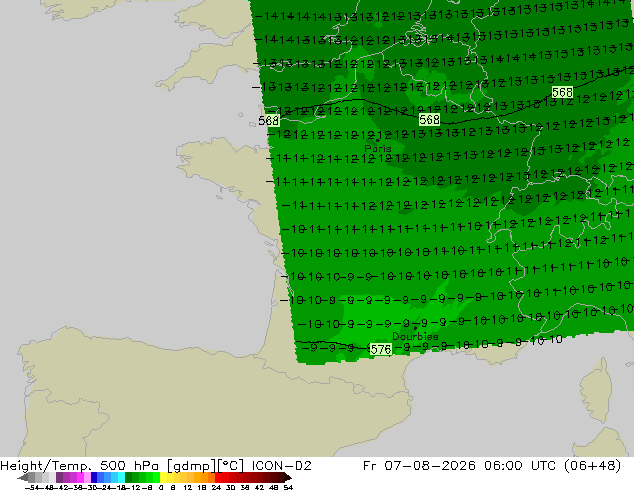Click the Corsica island on the map
The image size is (634, 490).
(x=596, y=389)
